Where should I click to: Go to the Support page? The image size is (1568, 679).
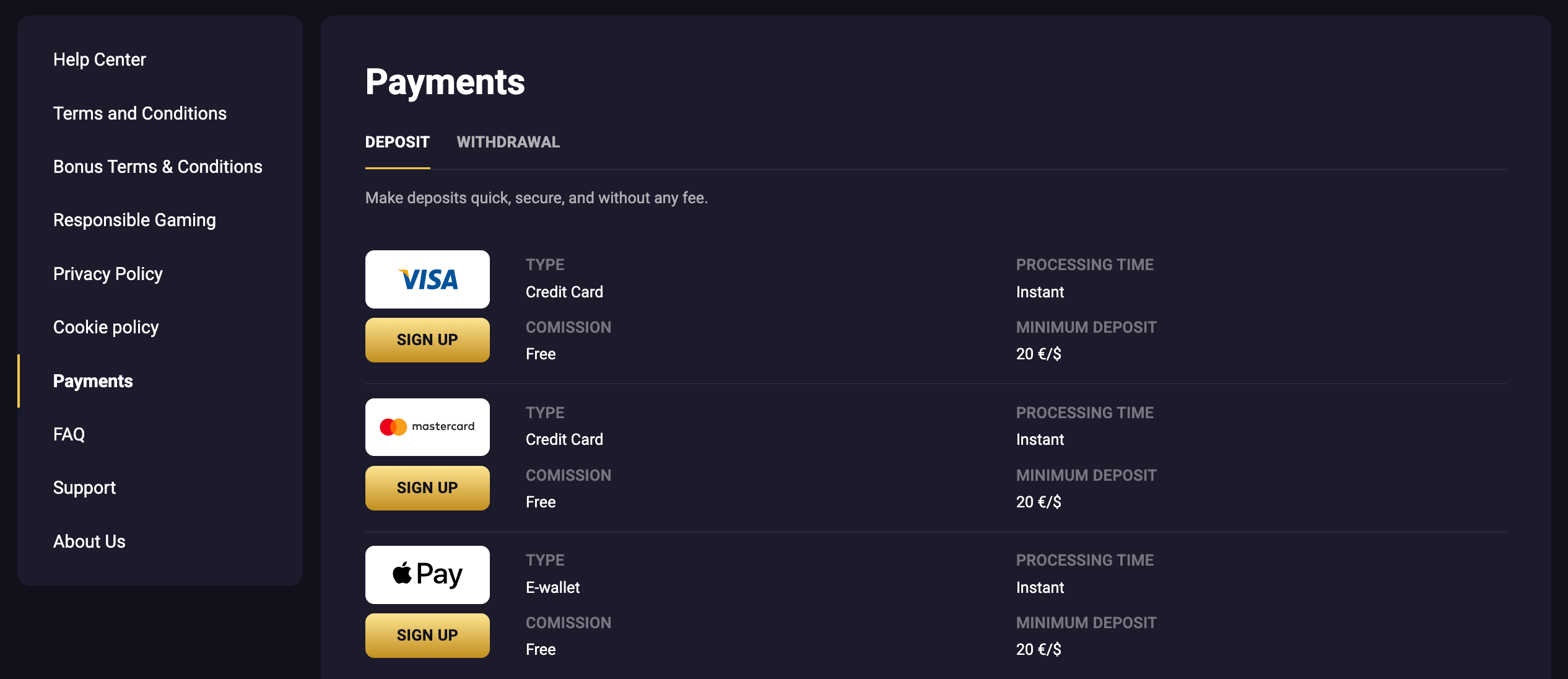[84, 488]
